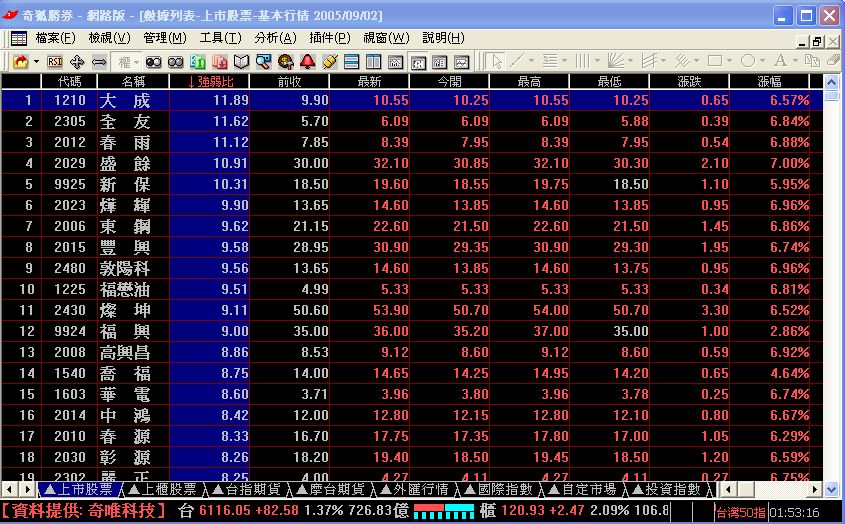Click the four-way move arrows icon
Screen dimensions: 845x524
point(77,61)
